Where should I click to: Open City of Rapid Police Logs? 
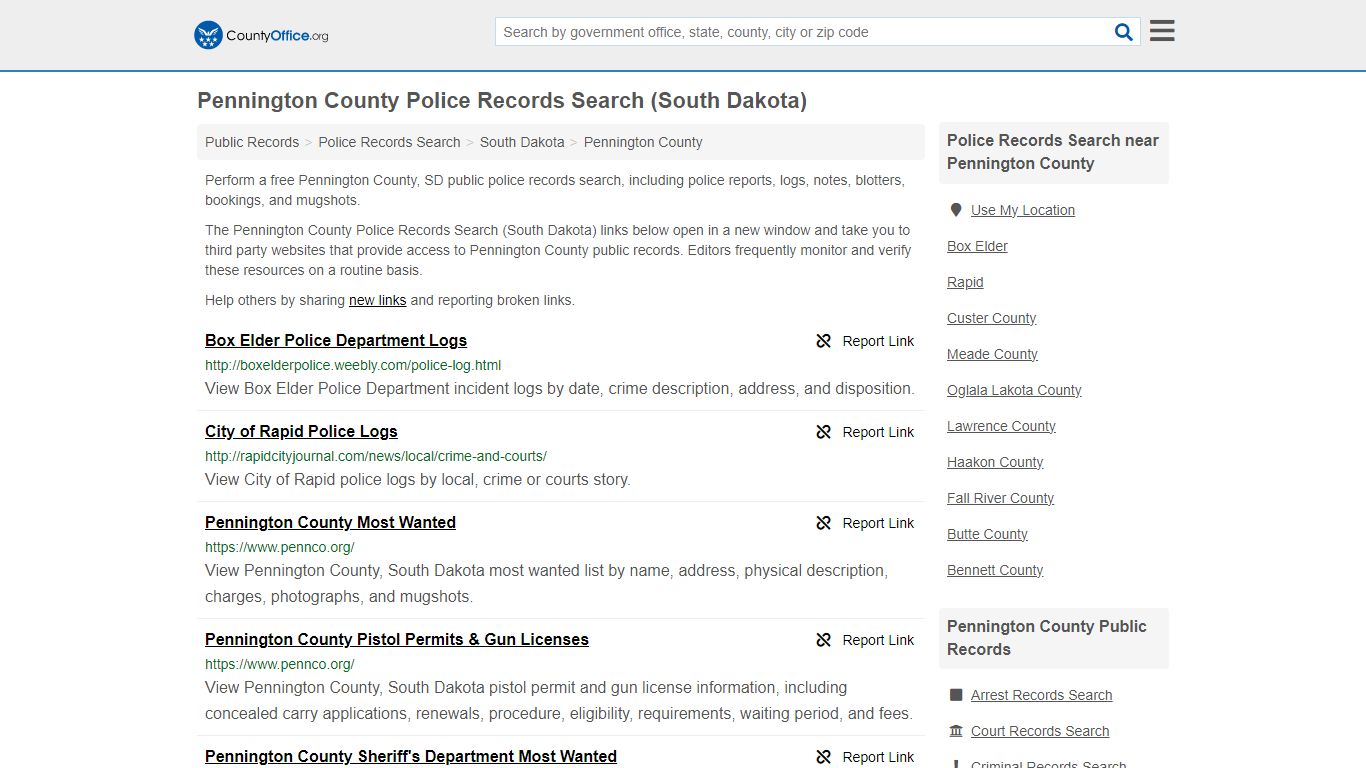coord(301,431)
